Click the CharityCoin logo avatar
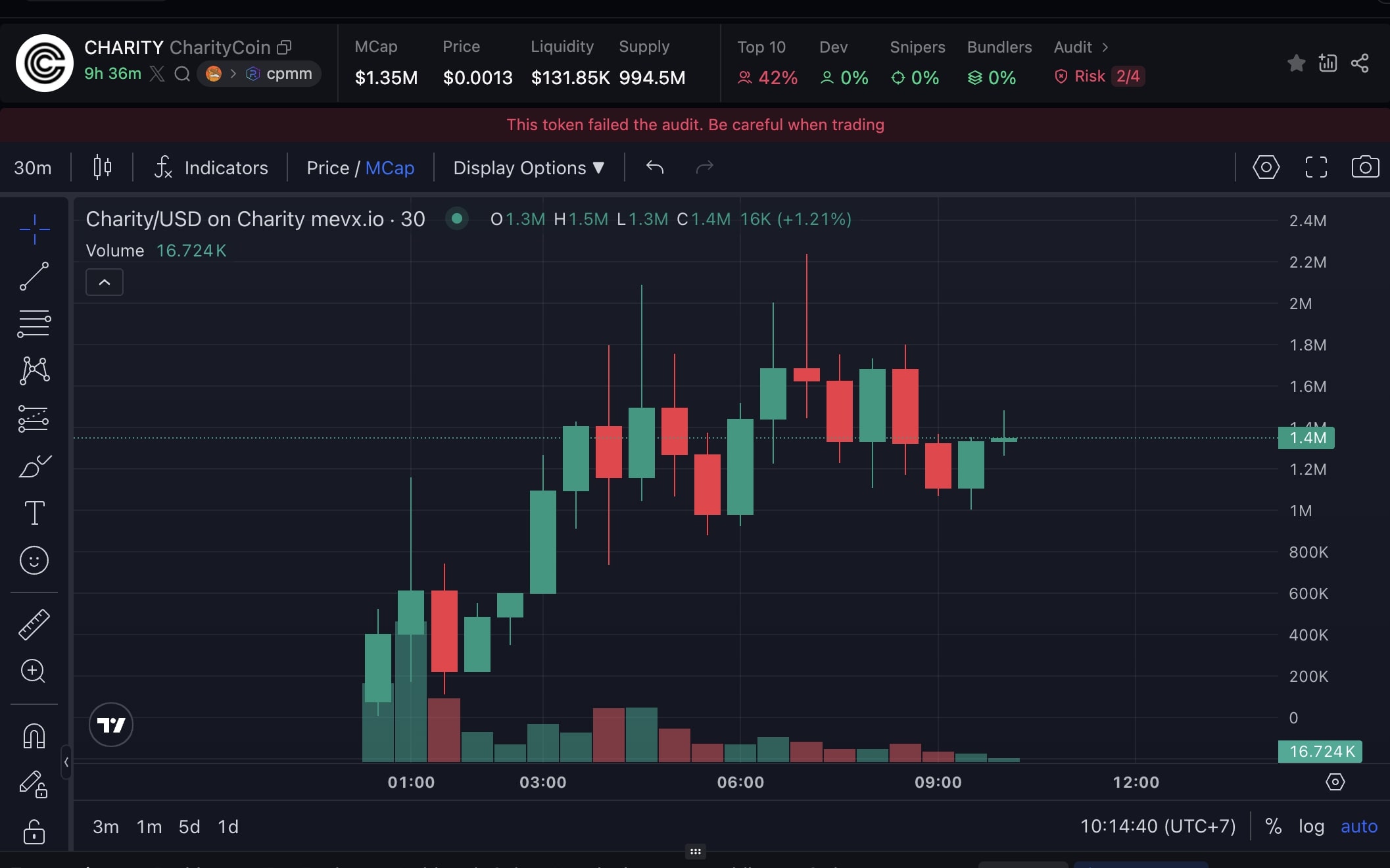This screenshot has height=868, width=1390. (x=45, y=63)
